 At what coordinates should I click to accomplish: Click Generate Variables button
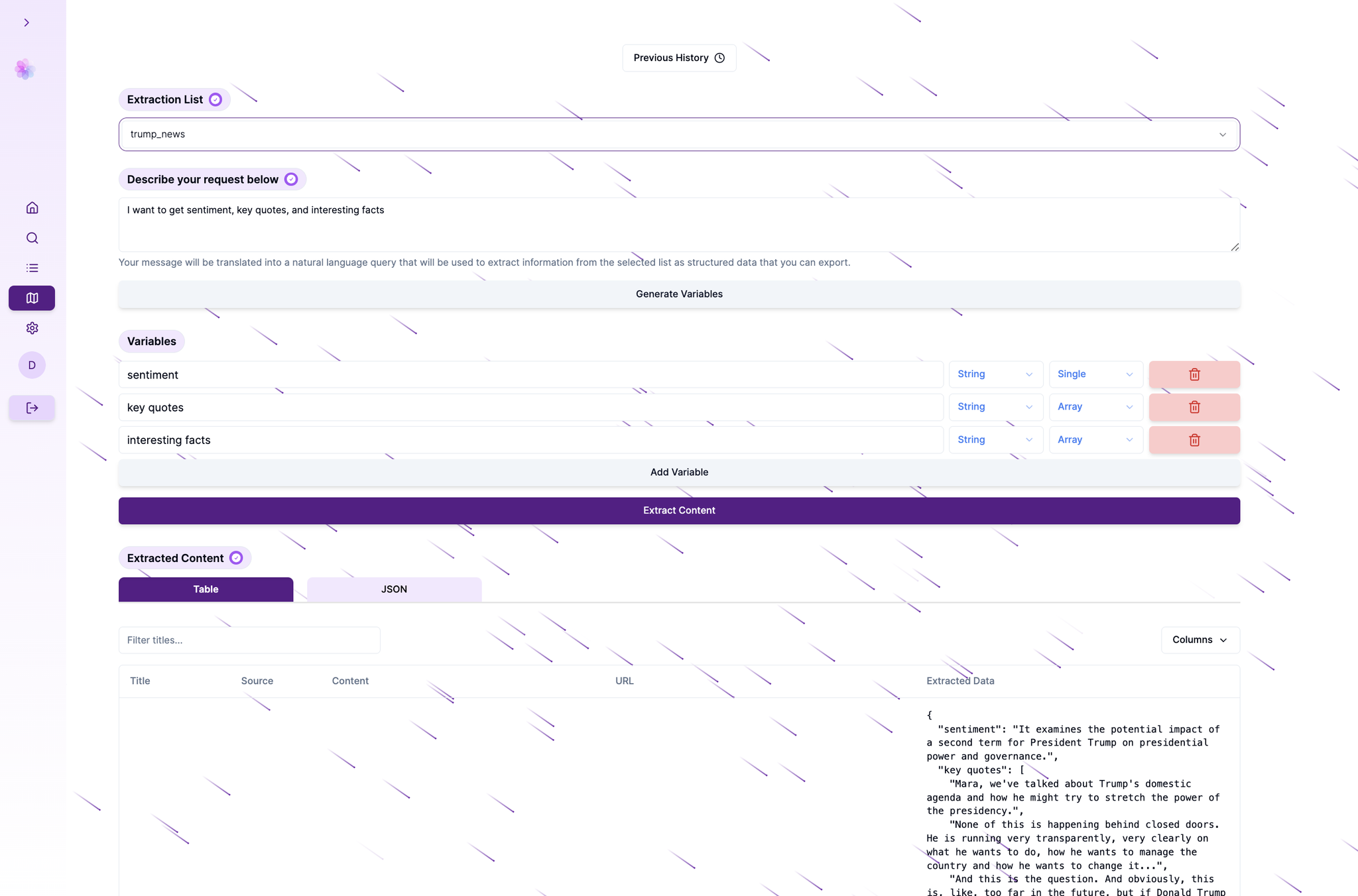click(679, 293)
